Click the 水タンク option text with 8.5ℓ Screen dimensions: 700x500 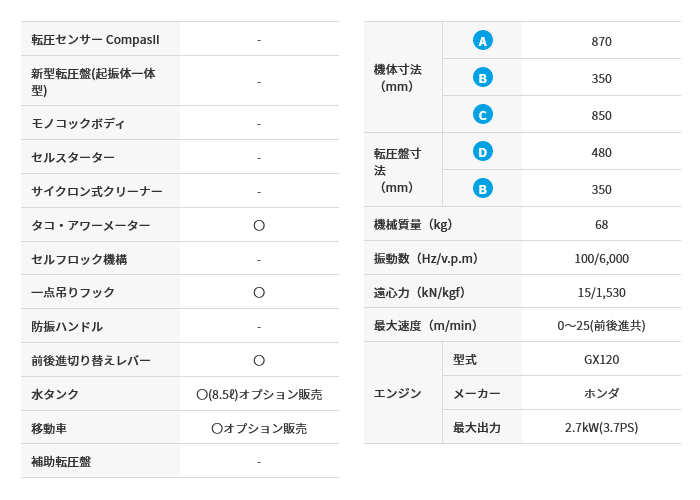pos(259,394)
